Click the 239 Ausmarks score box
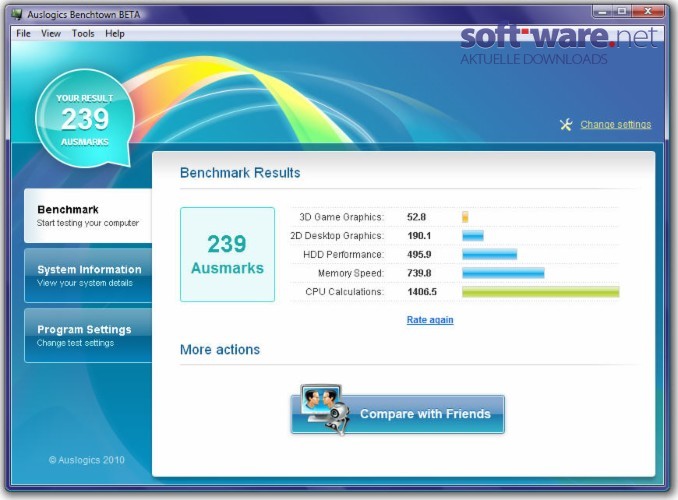 click(x=227, y=254)
